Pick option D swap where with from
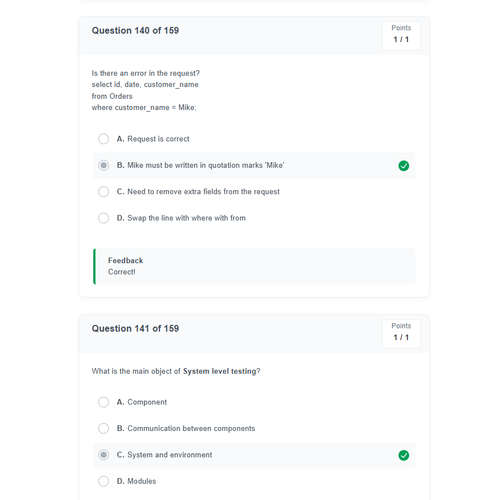 (x=103, y=218)
